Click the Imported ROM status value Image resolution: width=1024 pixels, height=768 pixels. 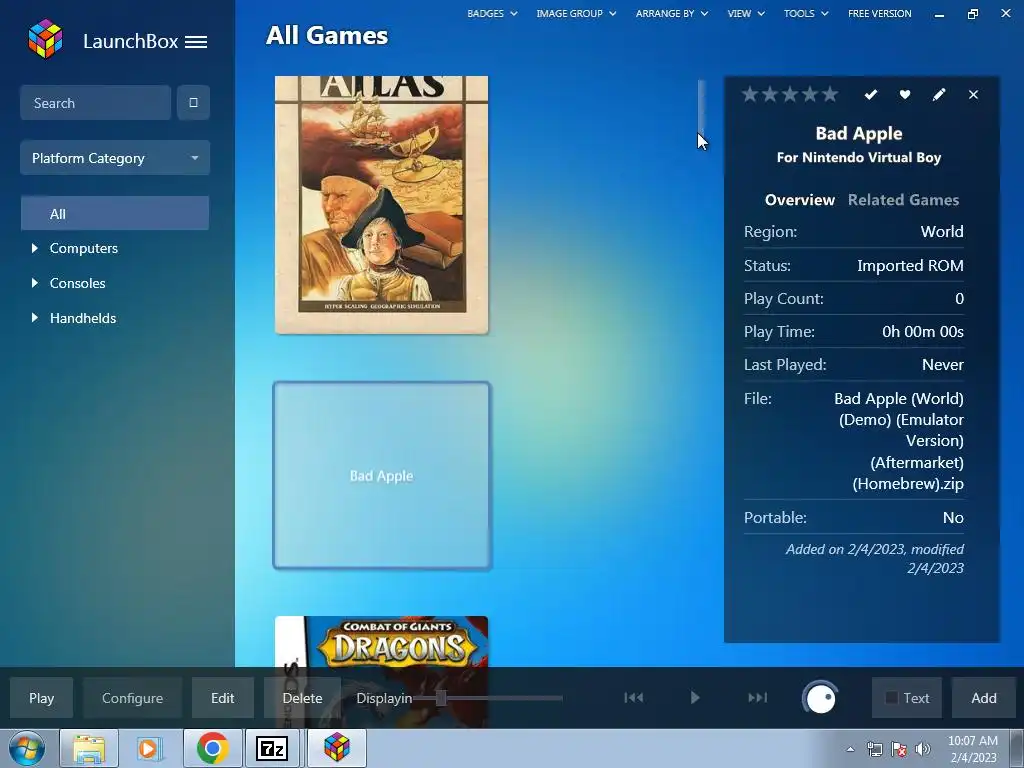point(910,266)
